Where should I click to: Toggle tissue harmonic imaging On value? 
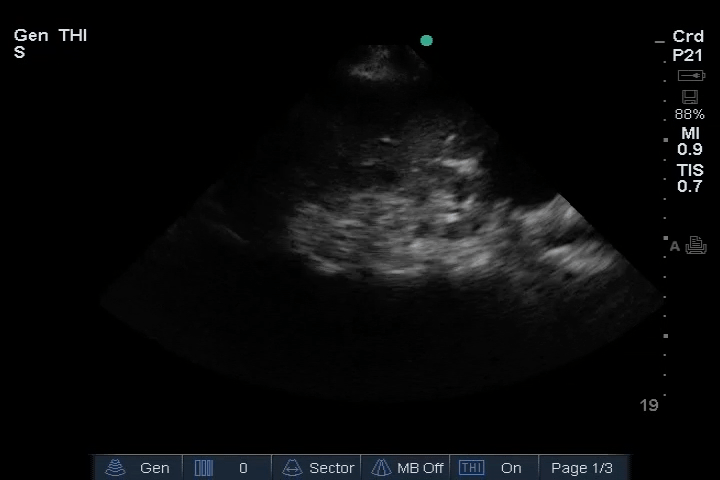pos(511,468)
